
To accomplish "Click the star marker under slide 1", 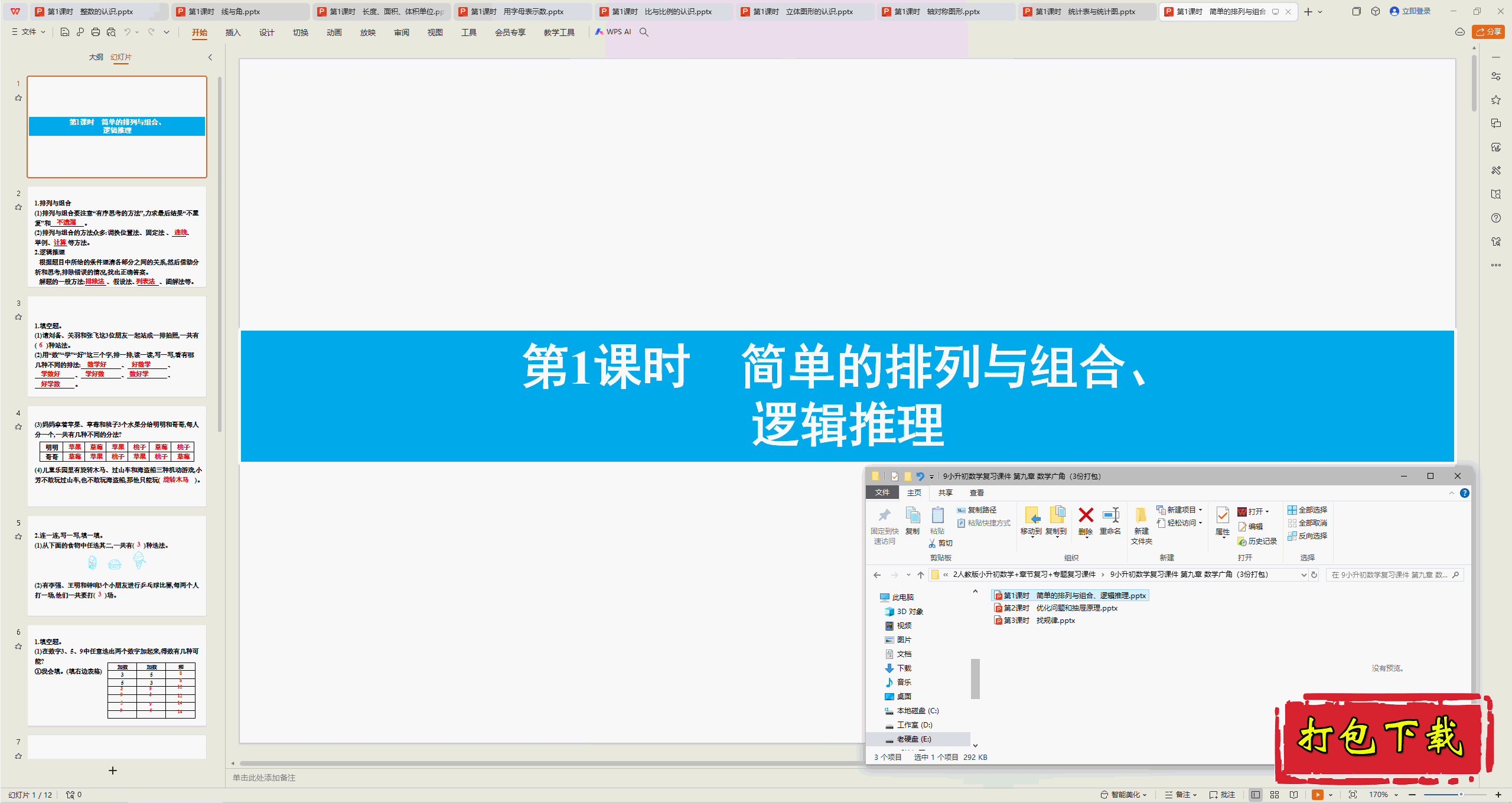I will click(x=18, y=98).
